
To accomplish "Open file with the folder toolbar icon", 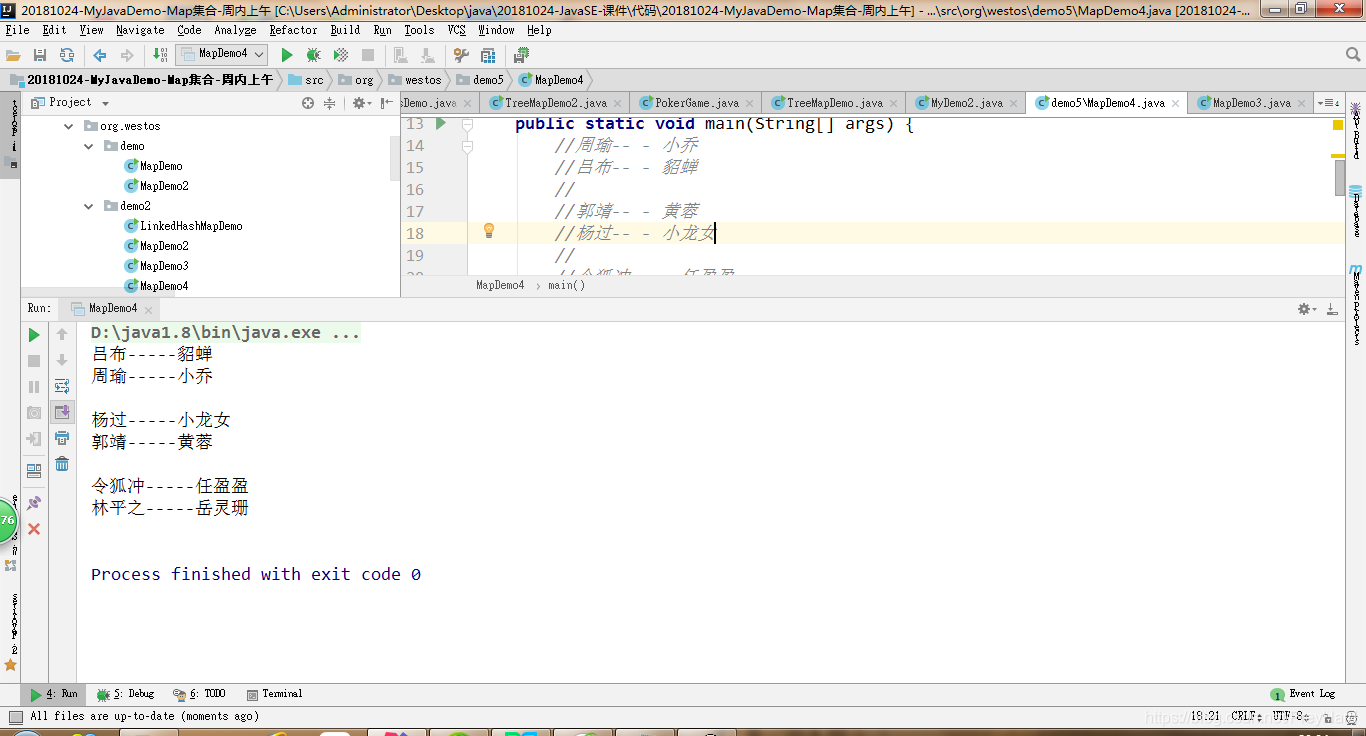I will (x=14, y=55).
